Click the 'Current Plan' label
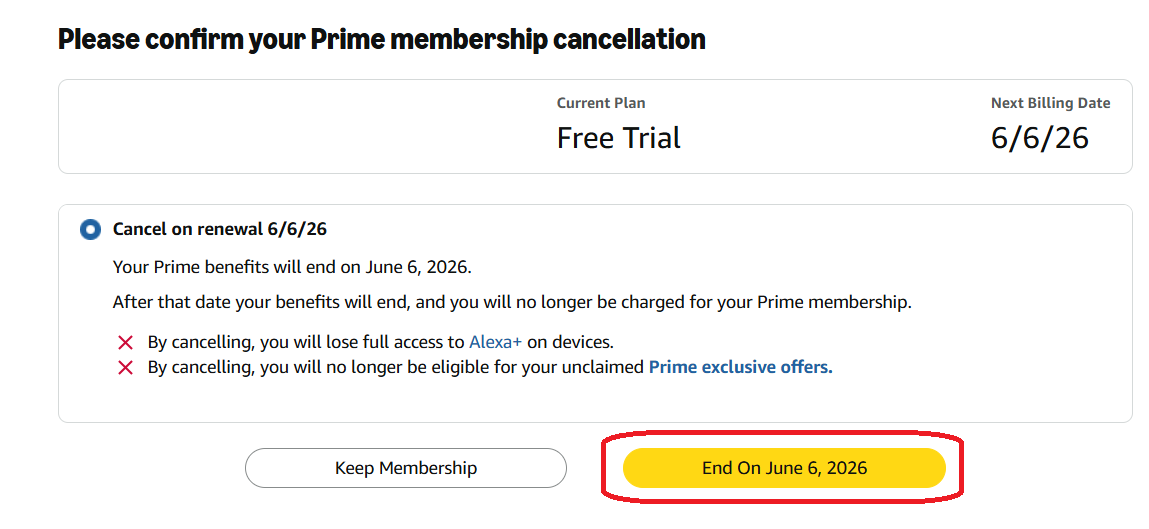 [x=601, y=103]
